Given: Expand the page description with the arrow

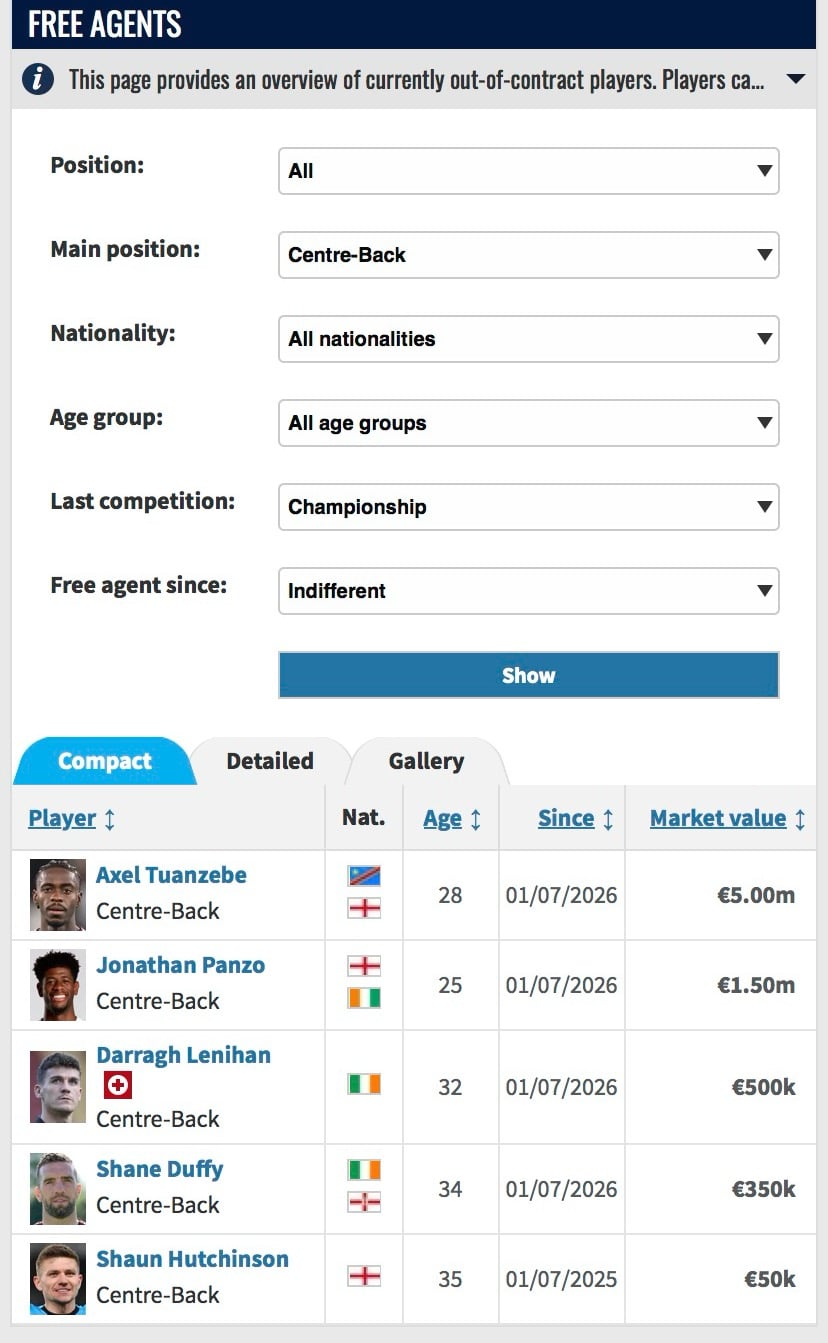Looking at the screenshot, I should coord(796,79).
